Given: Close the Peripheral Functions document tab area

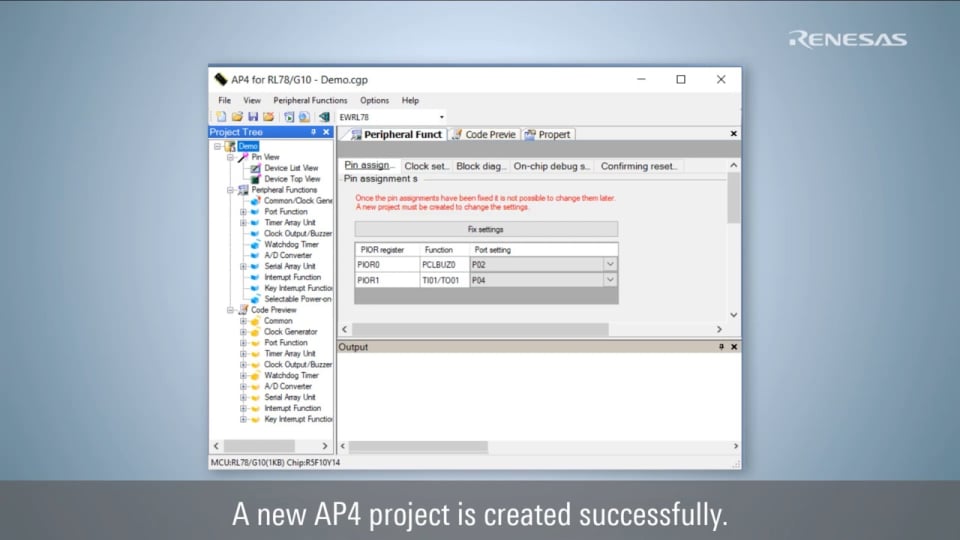Looking at the screenshot, I should click(733, 133).
